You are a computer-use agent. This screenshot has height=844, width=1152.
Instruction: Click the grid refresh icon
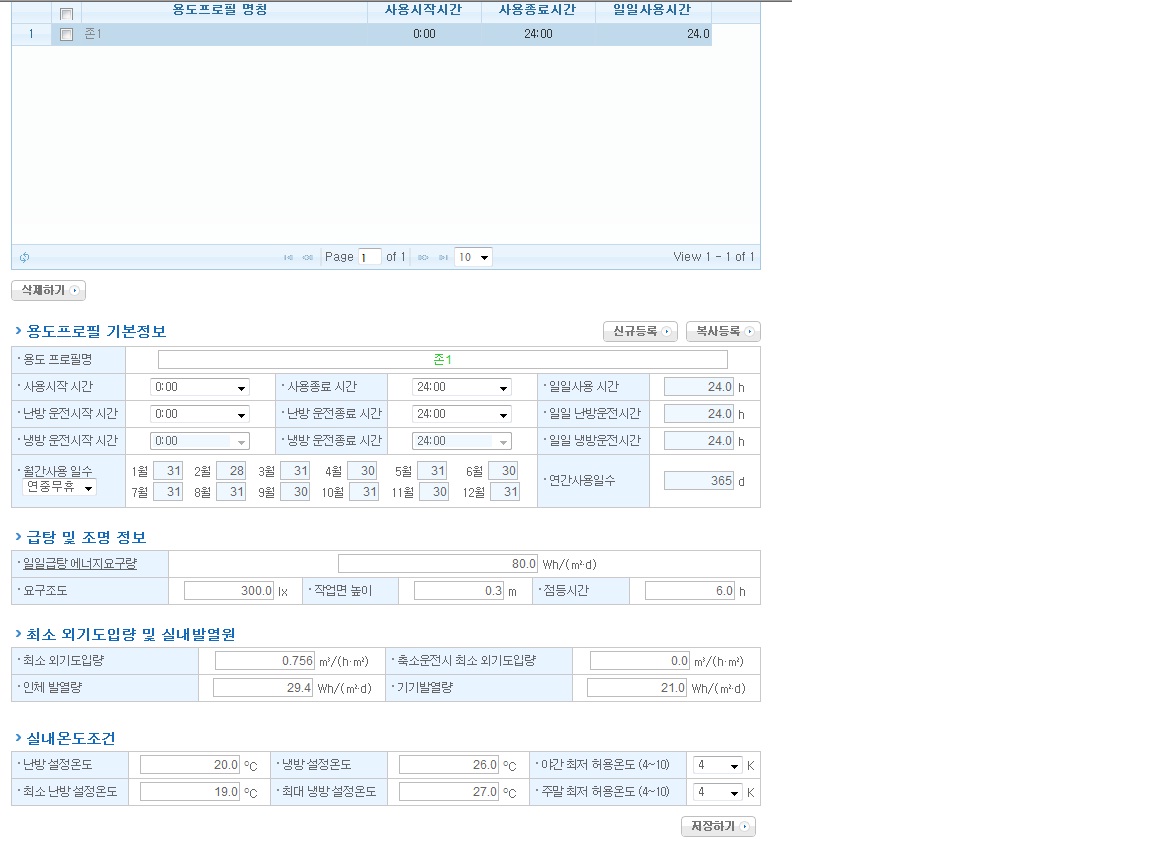click(x=24, y=257)
